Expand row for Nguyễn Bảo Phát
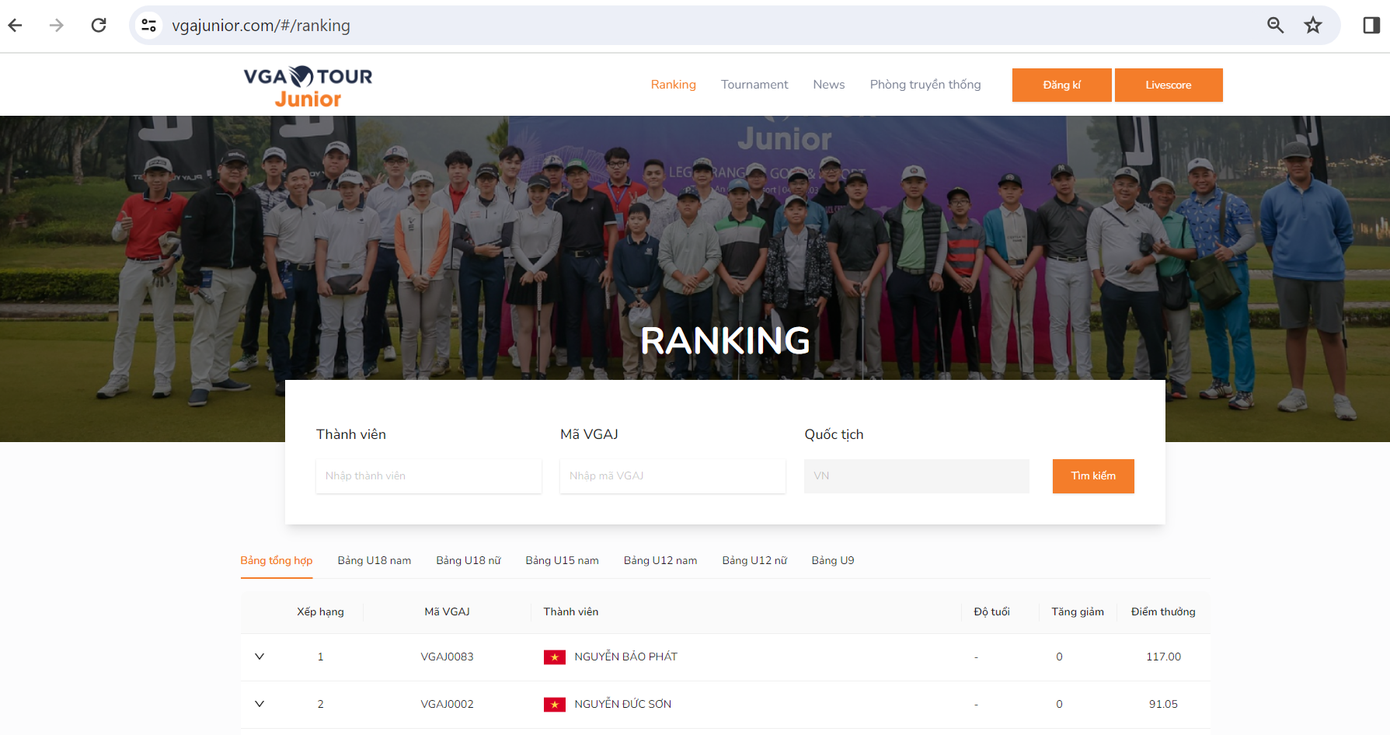 [x=259, y=657]
